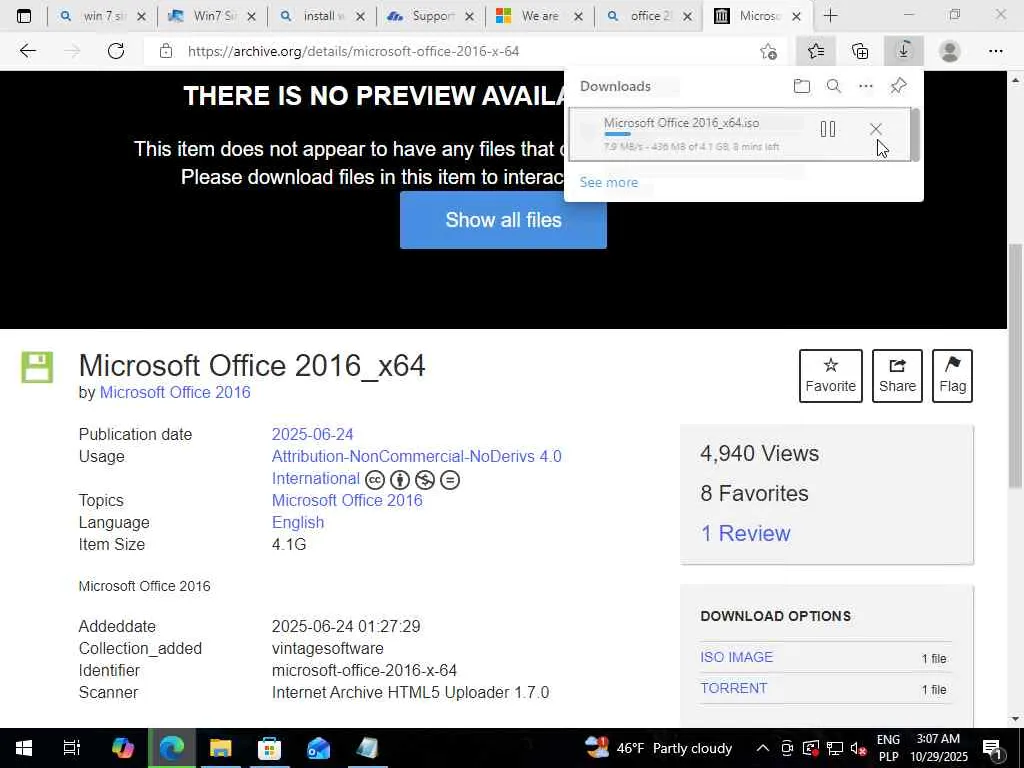The image size is (1024, 768).
Task: Open the notifications center icon
Action: pyautogui.click(x=992, y=748)
